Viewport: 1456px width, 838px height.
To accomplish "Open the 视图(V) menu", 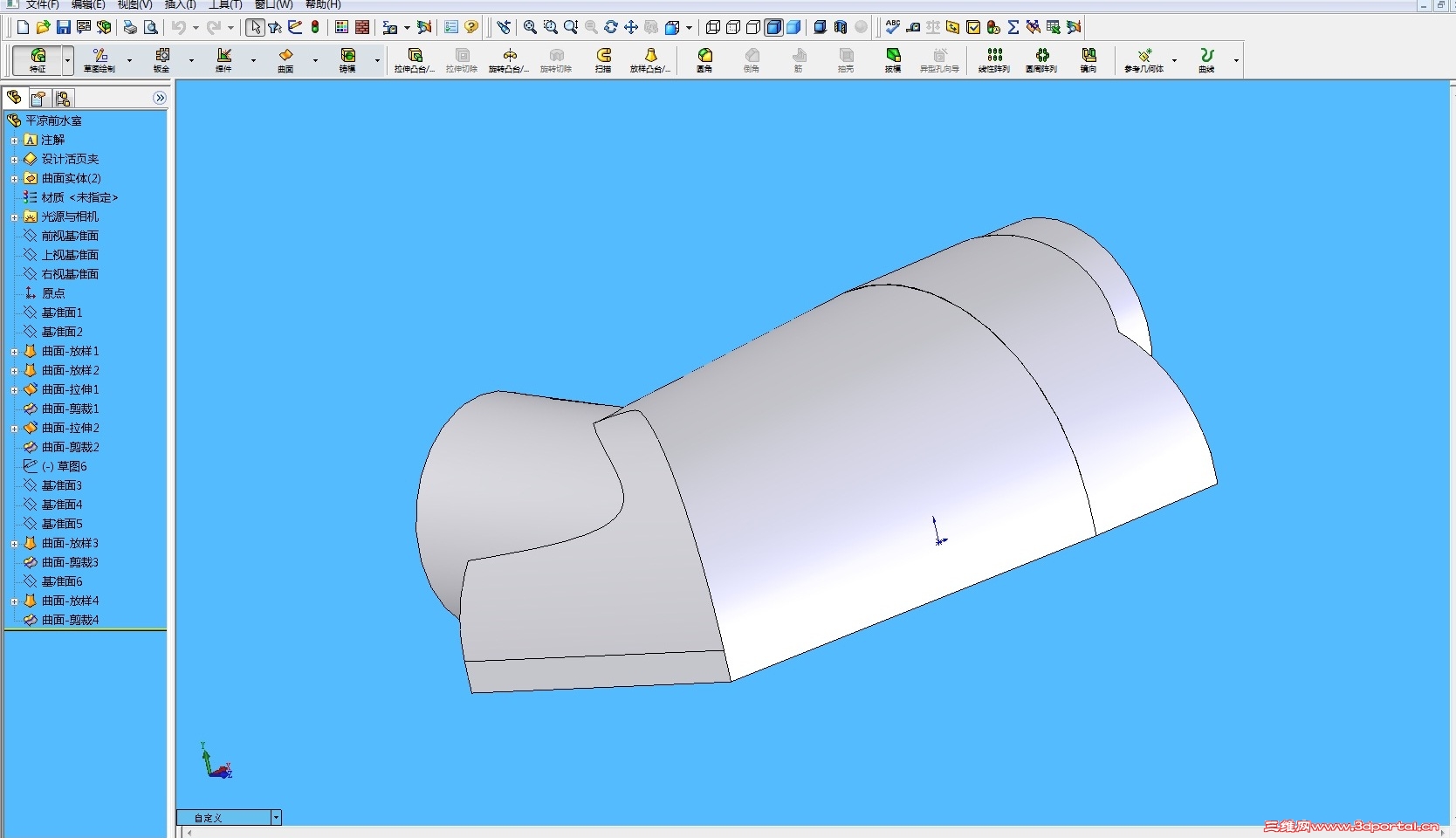I will [x=134, y=4].
